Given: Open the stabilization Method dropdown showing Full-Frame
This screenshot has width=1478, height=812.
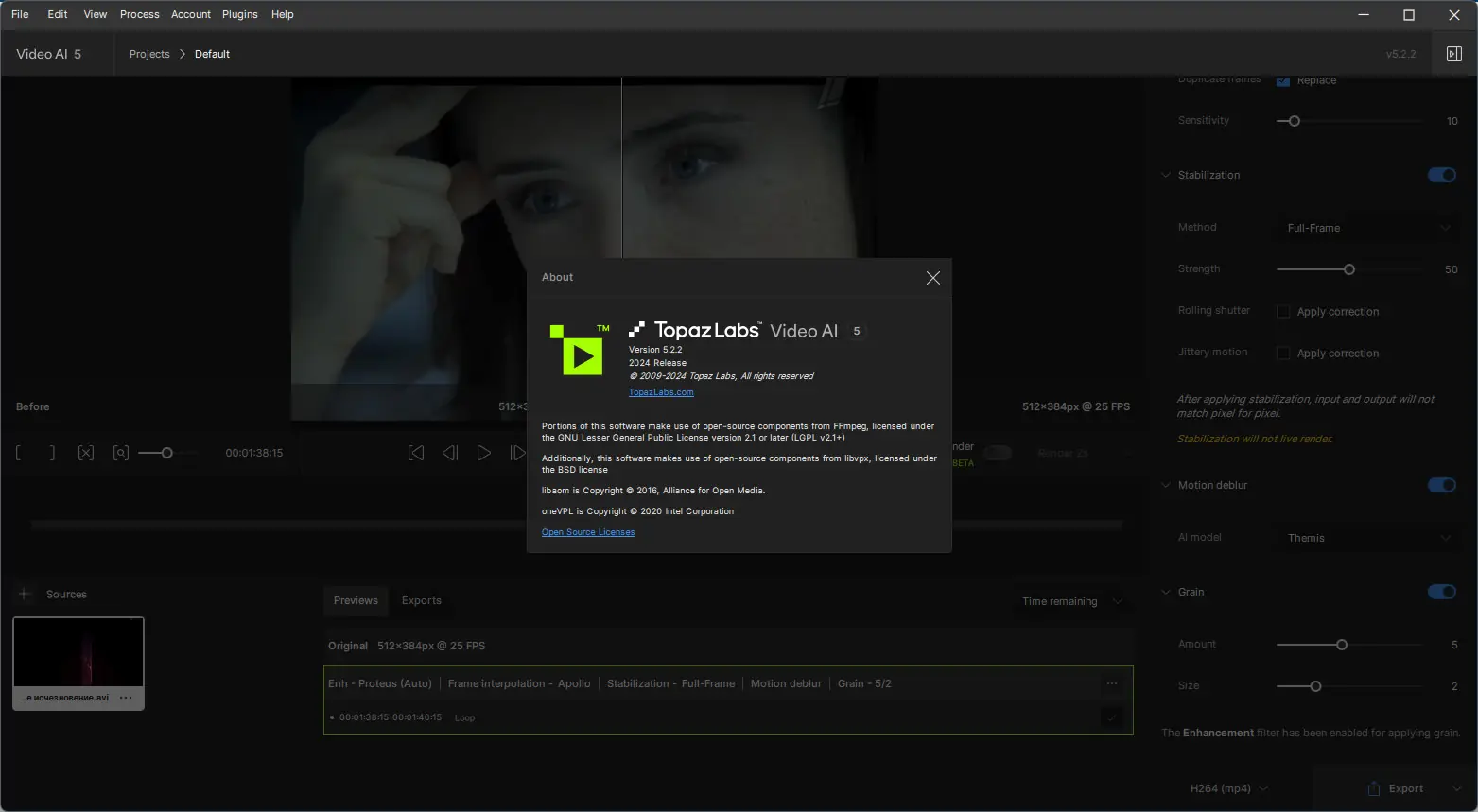Looking at the screenshot, I should coord(1365,227).
